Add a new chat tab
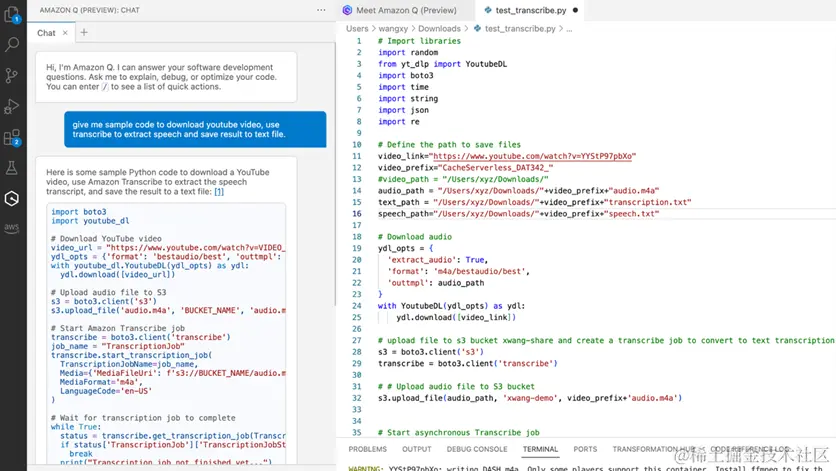This screenshot has height=471, width=836. coord(84,33)
